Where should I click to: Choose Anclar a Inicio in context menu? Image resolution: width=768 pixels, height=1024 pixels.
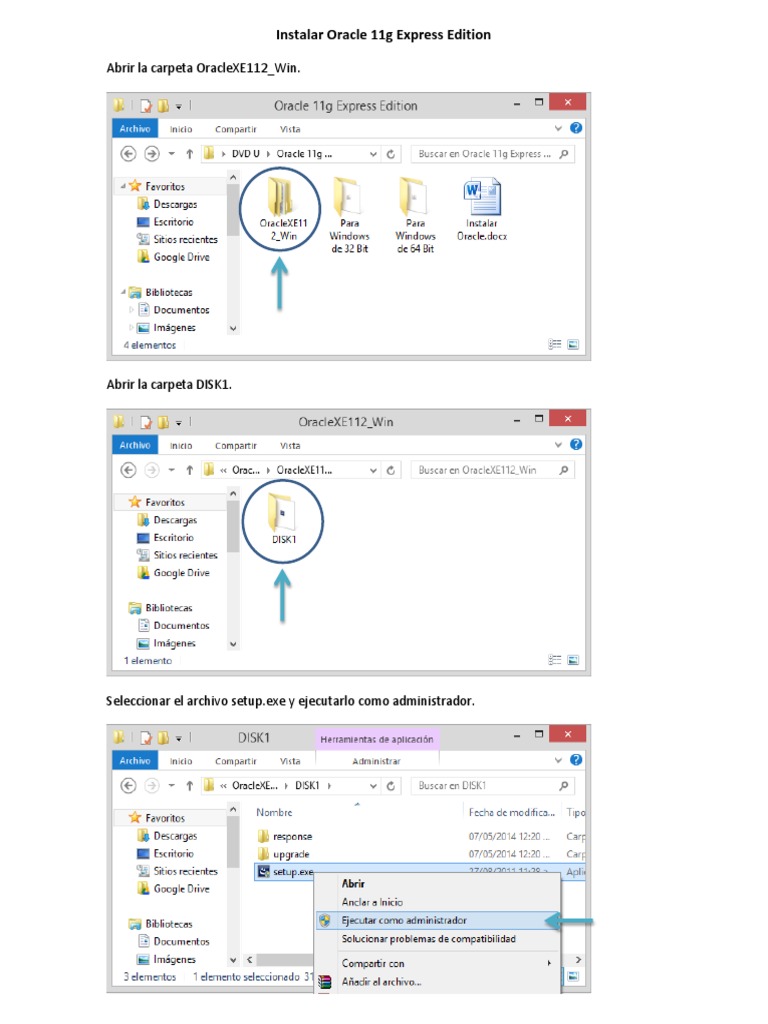[372, 902]
